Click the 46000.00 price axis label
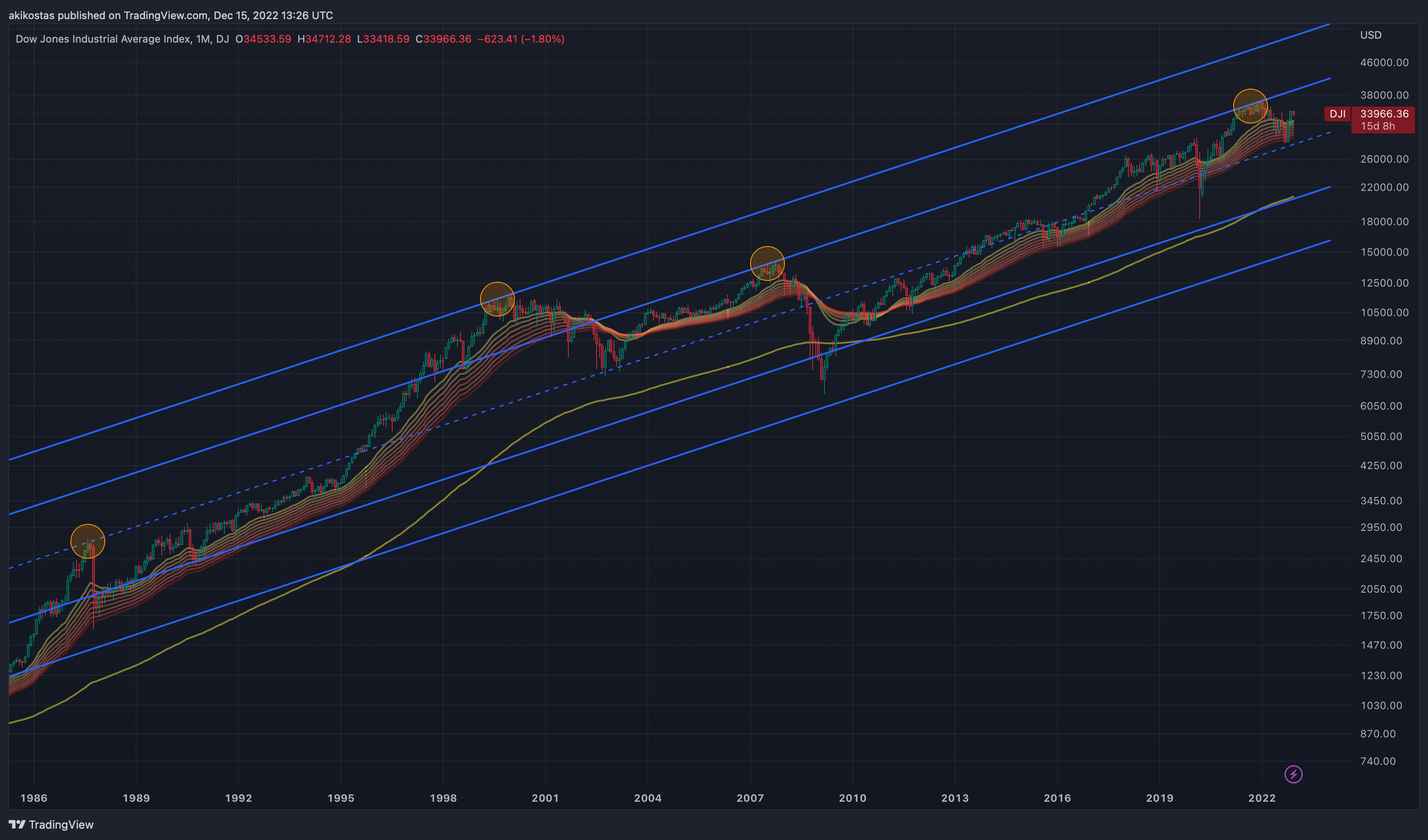This screenshot has height=840, width=1428. [x=1385, y=62]
